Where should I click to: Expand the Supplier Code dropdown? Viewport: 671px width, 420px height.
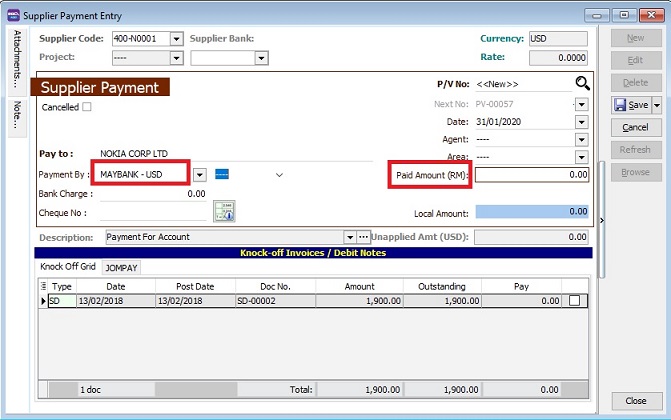point(177,39)
